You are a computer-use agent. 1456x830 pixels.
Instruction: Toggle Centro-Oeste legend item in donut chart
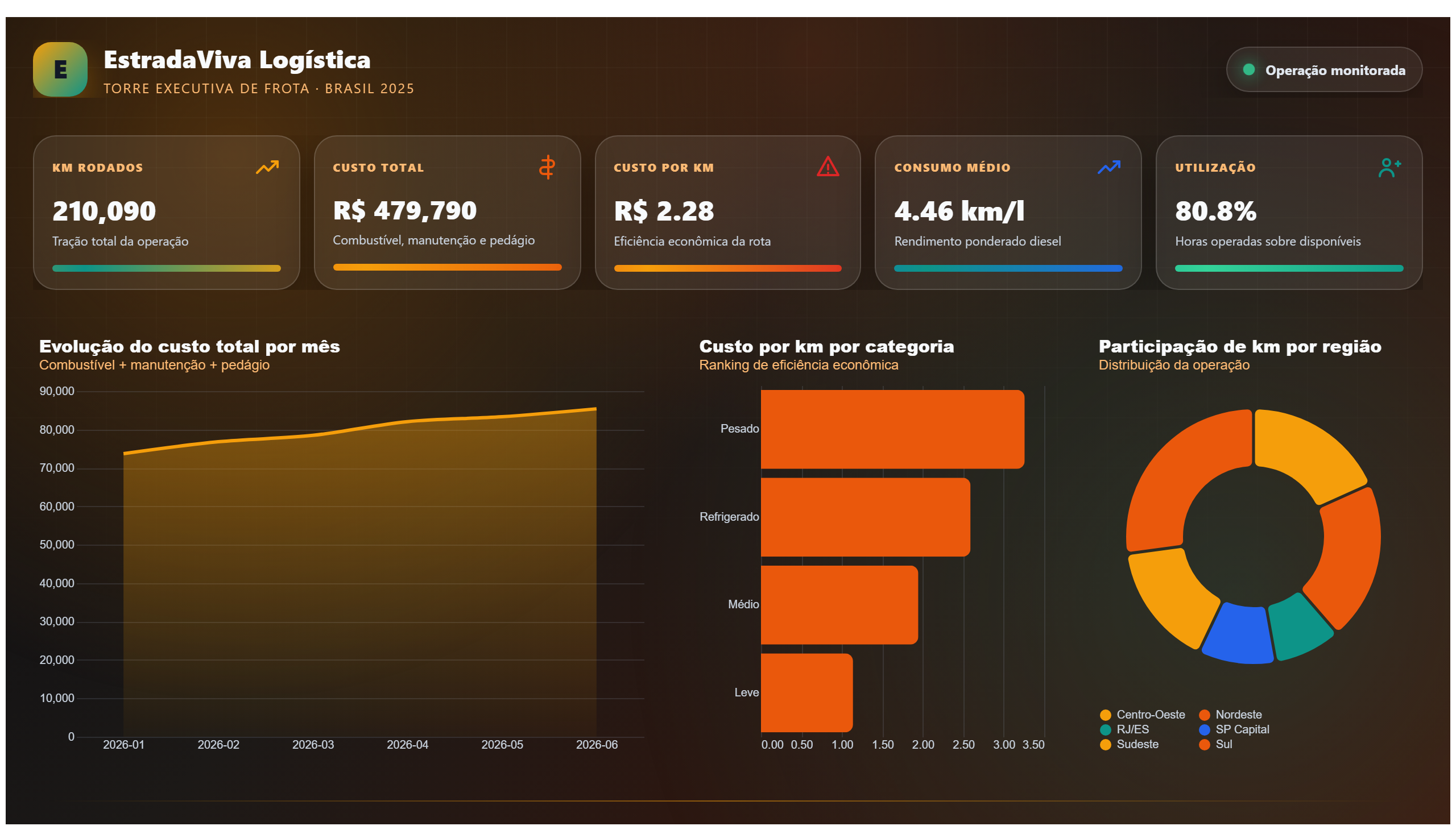click(1142, 715)
